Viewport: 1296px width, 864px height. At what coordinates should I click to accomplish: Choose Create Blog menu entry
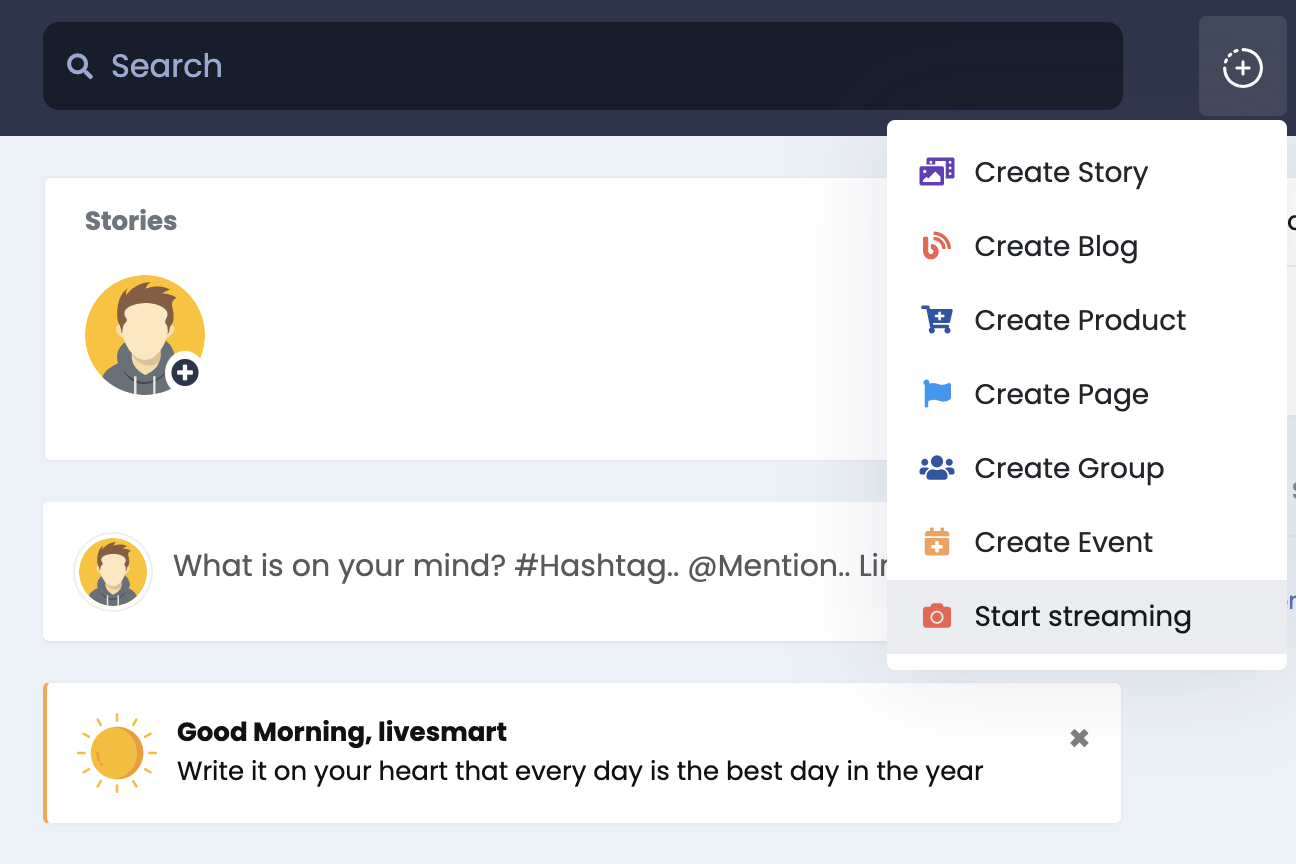pos(1056,246)
